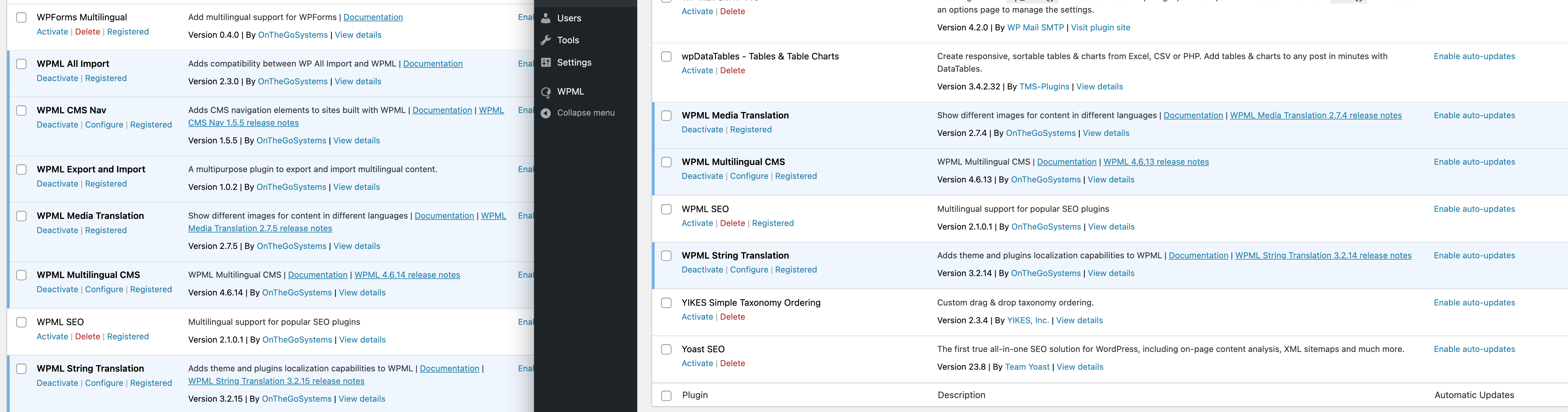Open WPML Media Translation 2.7.5 release notes
The height and width of the screenshot is (412, 1568).
pos(260,229)
